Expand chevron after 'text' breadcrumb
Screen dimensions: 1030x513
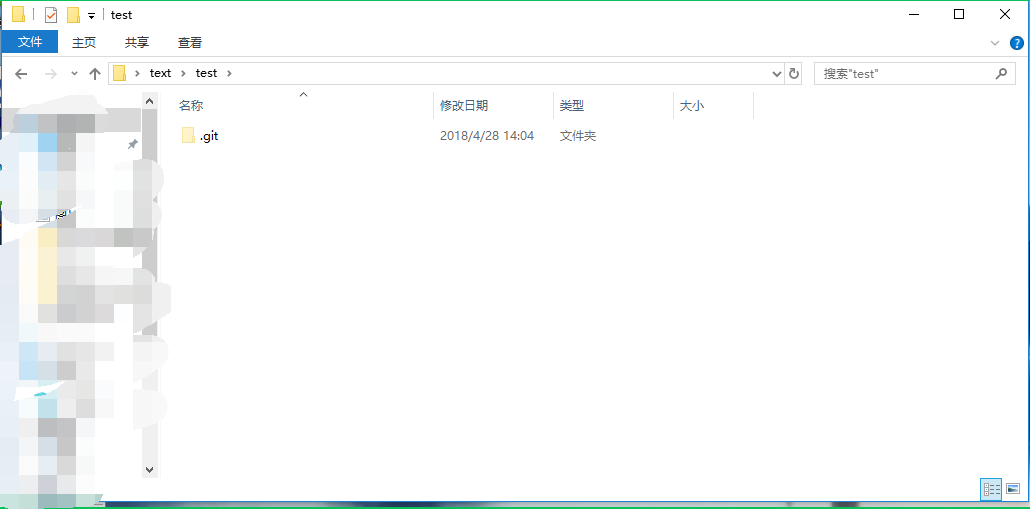click(x=184, y=73)
